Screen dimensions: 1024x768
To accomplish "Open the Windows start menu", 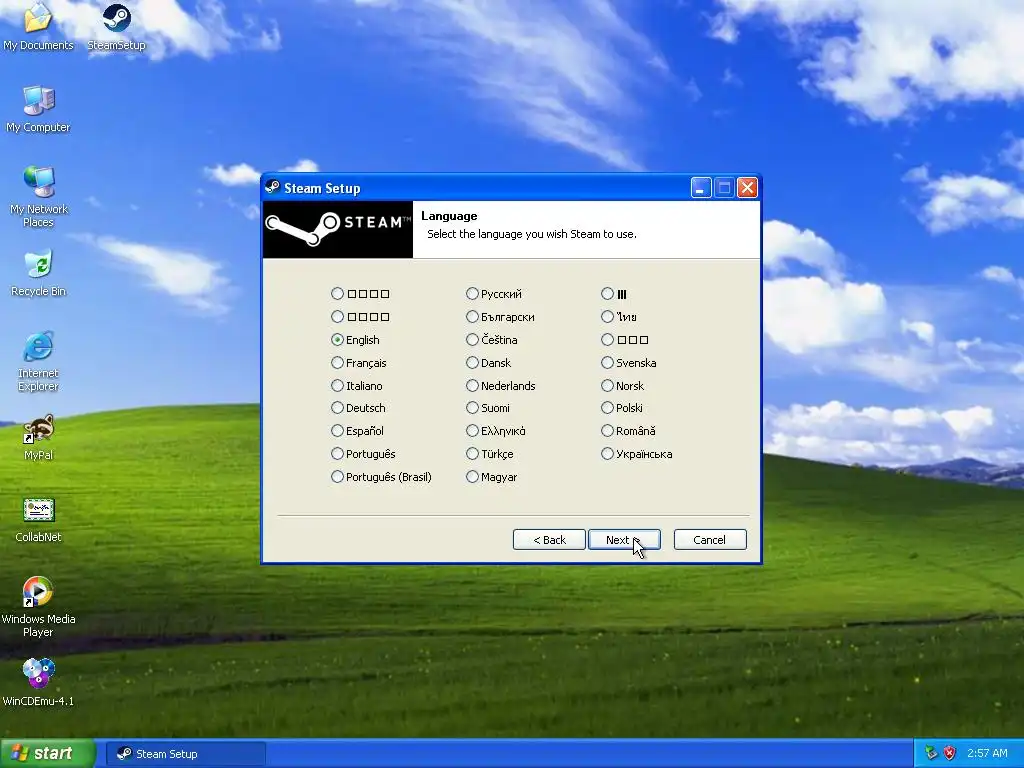I will click(47, 753).
